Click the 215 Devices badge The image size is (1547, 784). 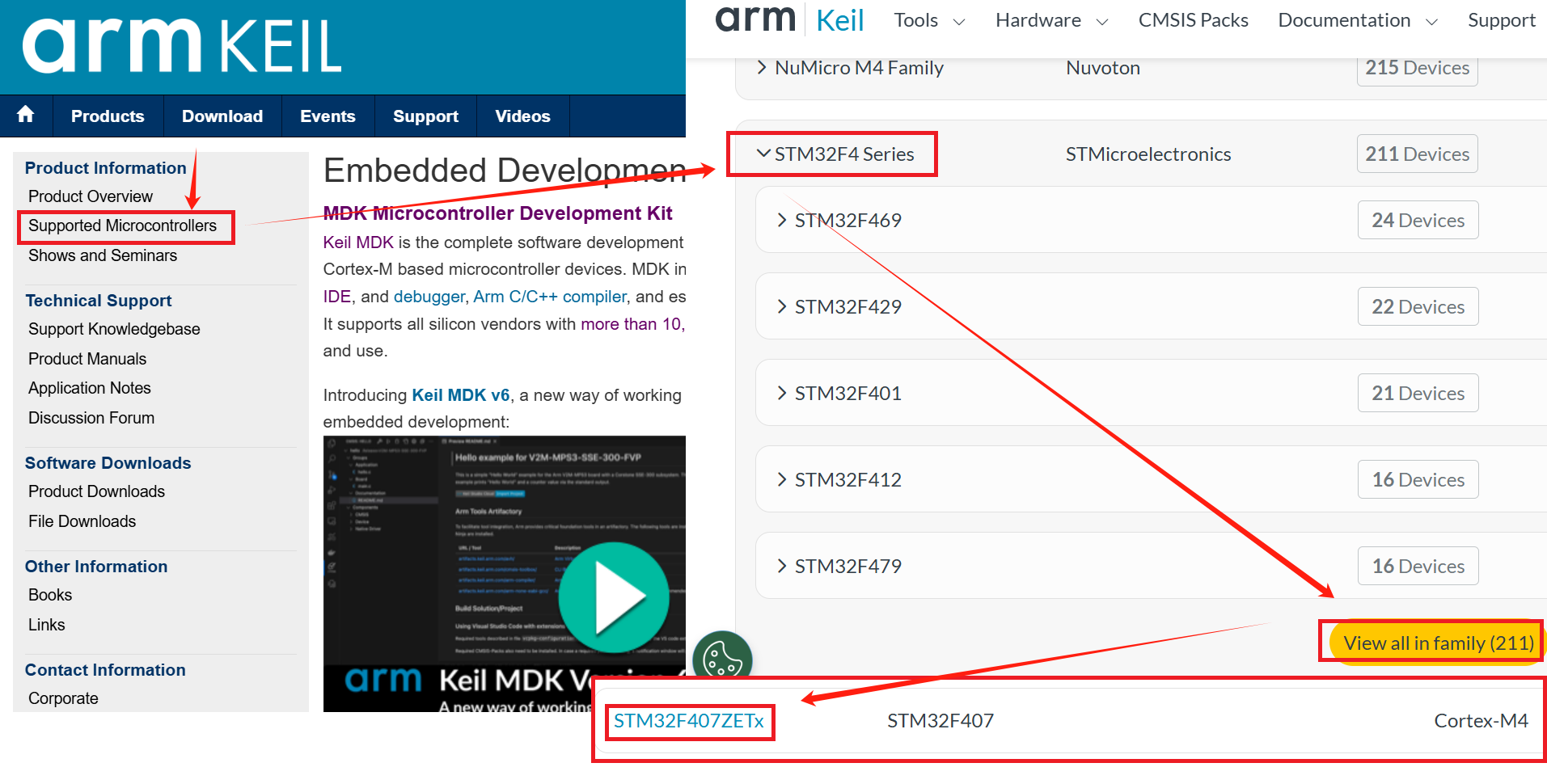(x=1417, y=69)
